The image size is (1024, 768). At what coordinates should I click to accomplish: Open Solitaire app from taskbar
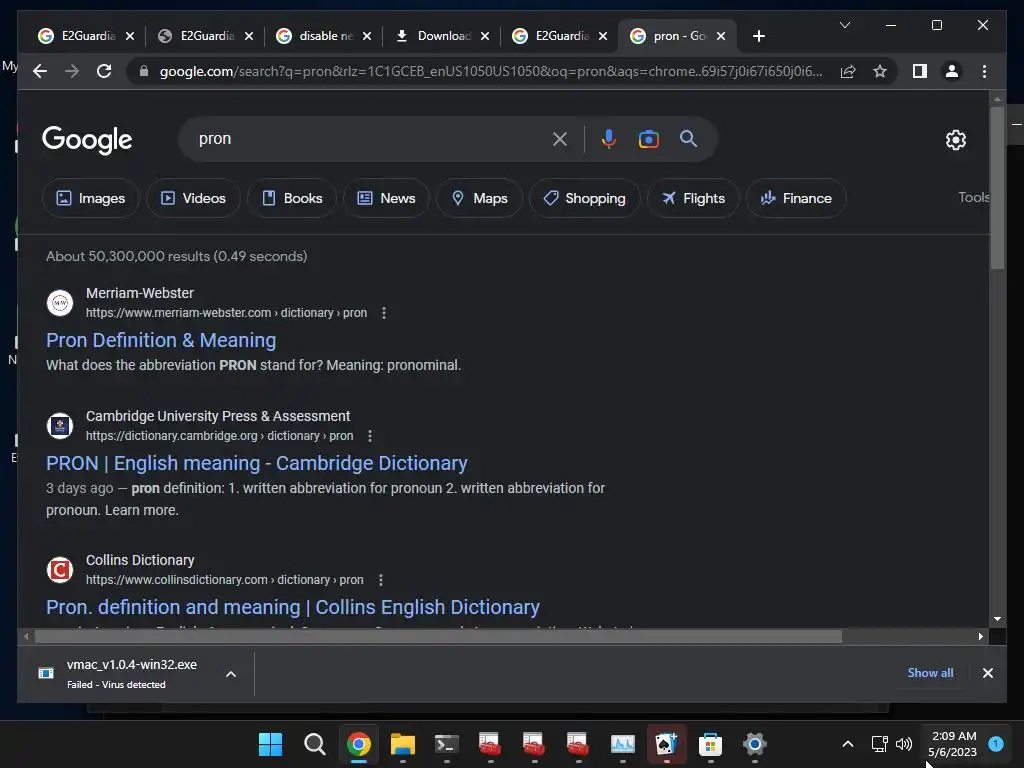tap(667, 744)
